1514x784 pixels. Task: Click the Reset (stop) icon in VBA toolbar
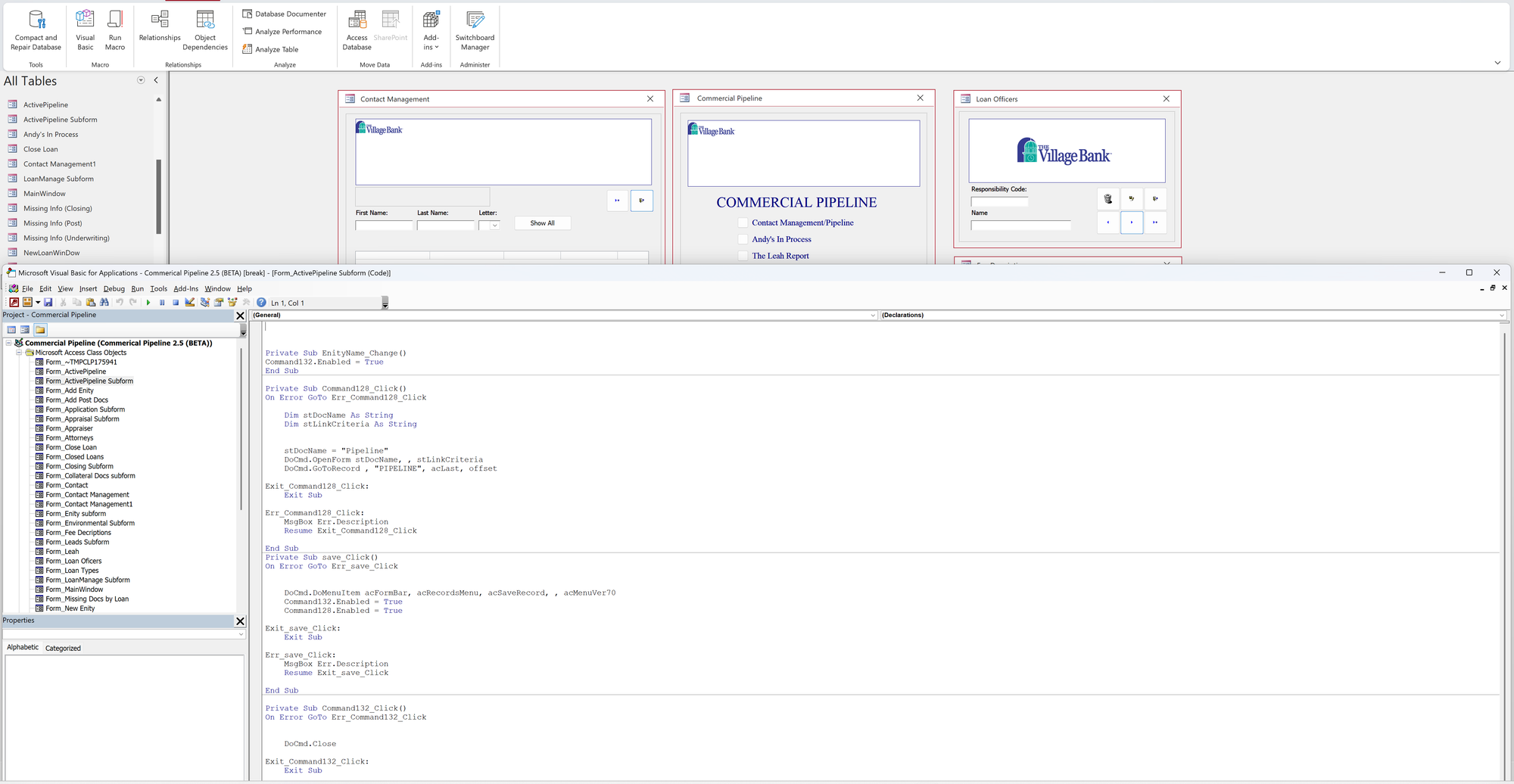[176, 303]
